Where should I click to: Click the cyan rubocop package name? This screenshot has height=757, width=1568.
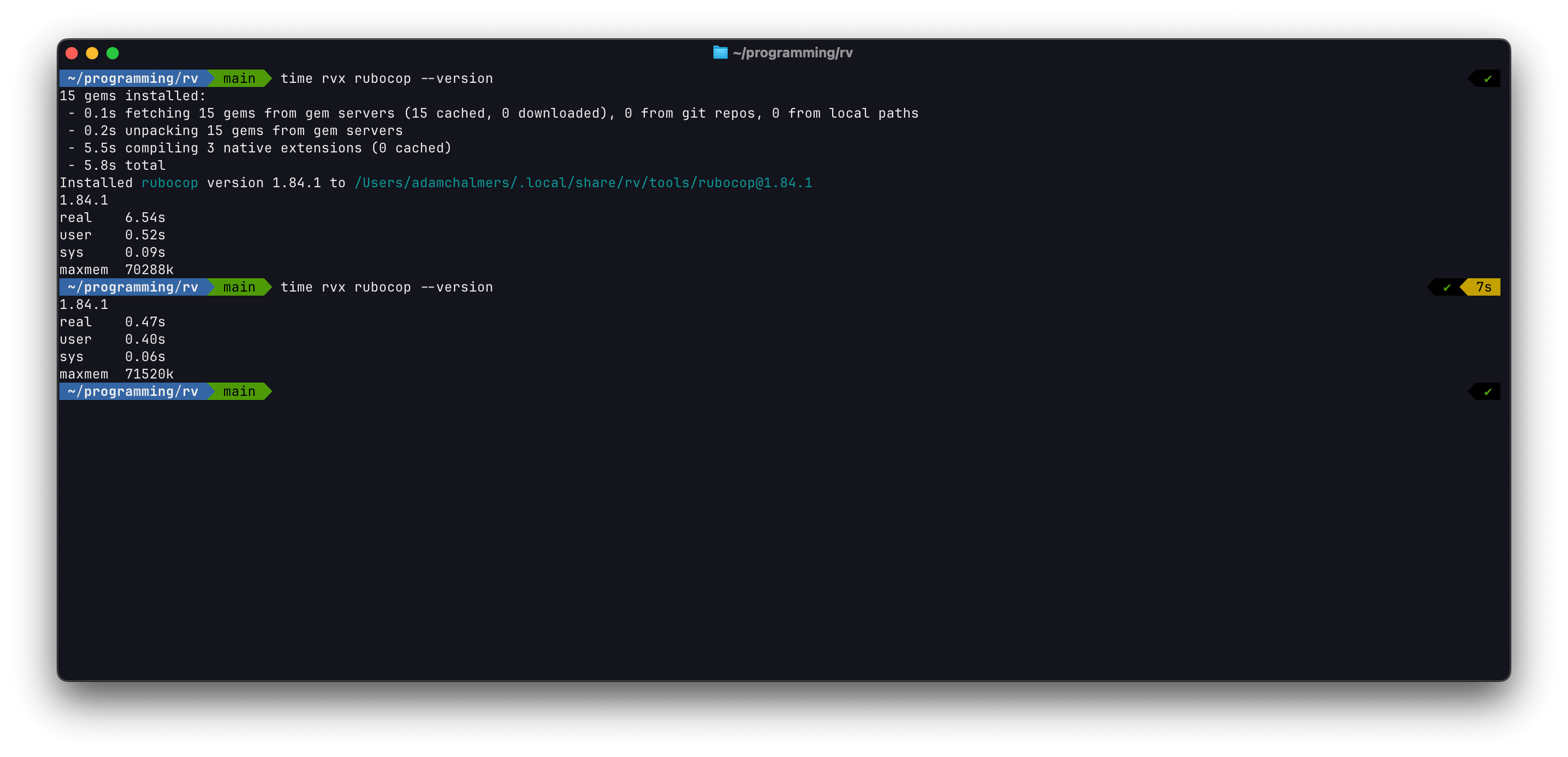point(169,183)
